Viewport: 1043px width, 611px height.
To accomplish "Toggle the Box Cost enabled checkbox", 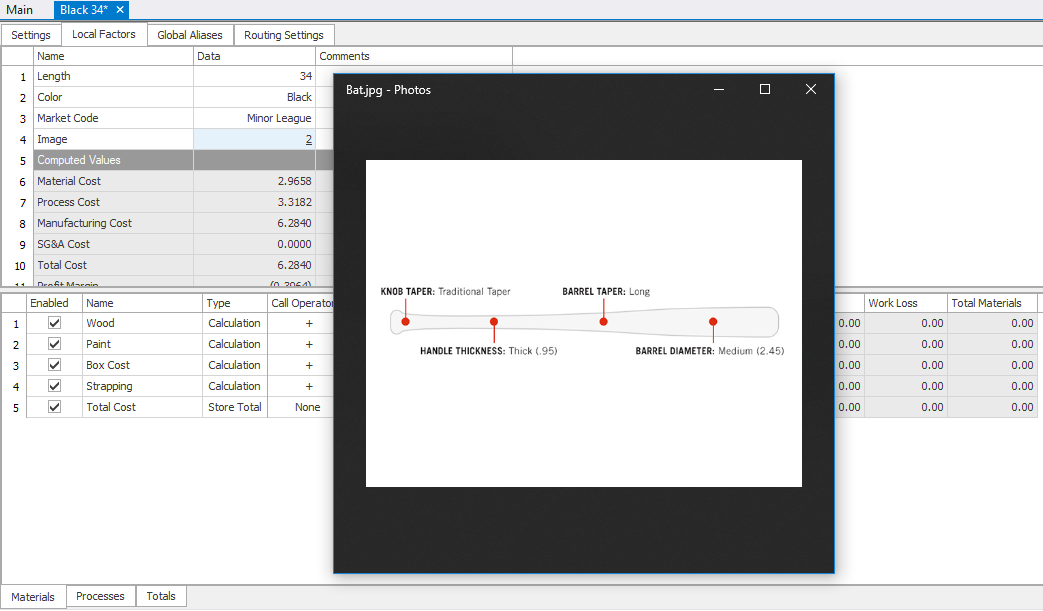I will (55, 365).
